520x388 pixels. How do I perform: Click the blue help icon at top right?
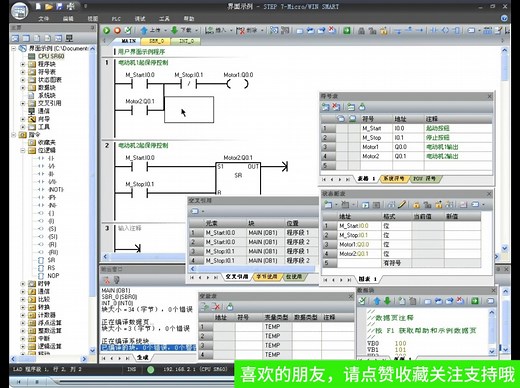[x=504, y=18]
